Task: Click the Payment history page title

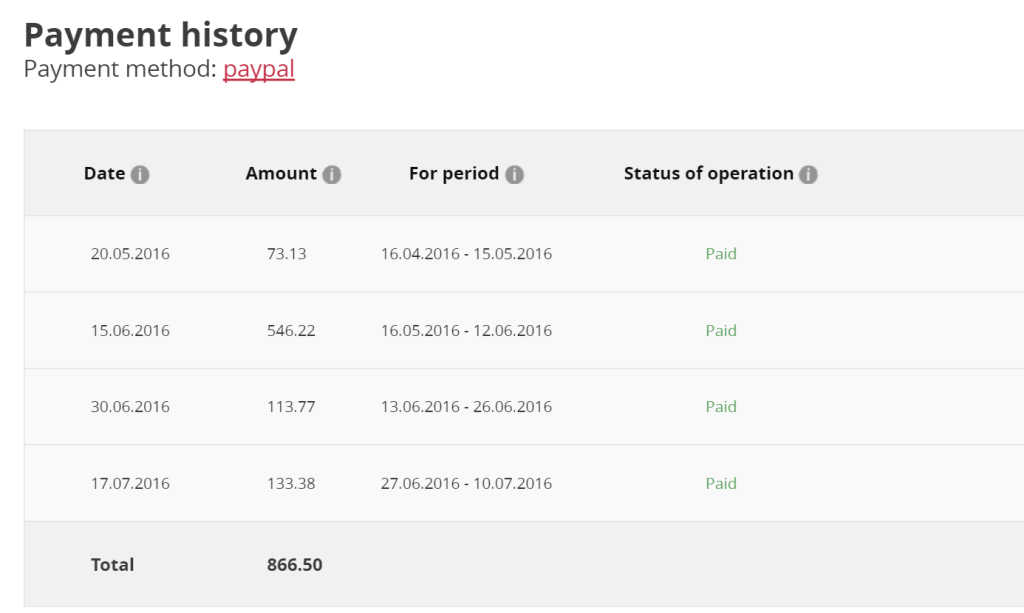Action: coord(161,34)
